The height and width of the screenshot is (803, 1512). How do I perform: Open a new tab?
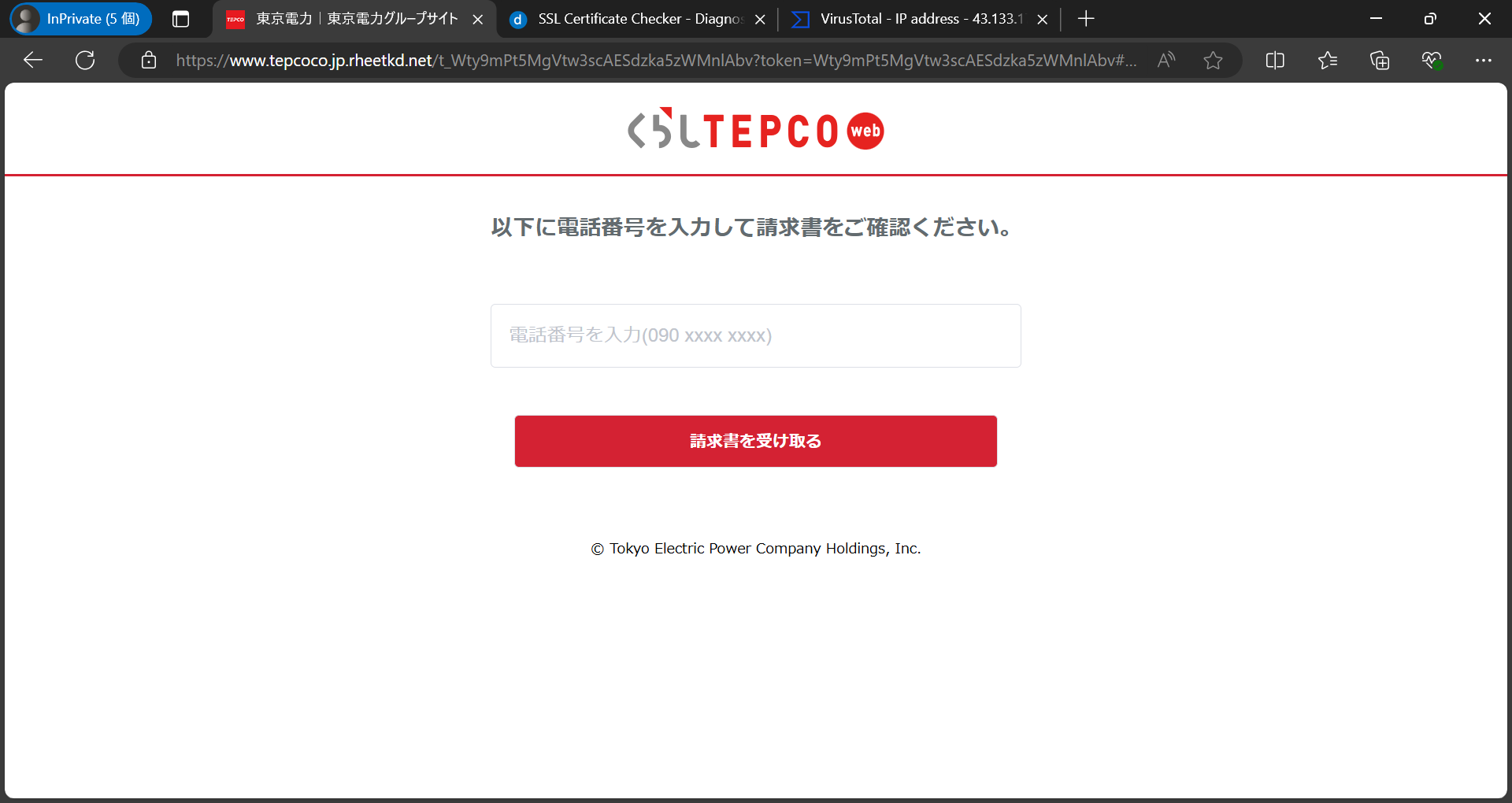click(1086, 19)
